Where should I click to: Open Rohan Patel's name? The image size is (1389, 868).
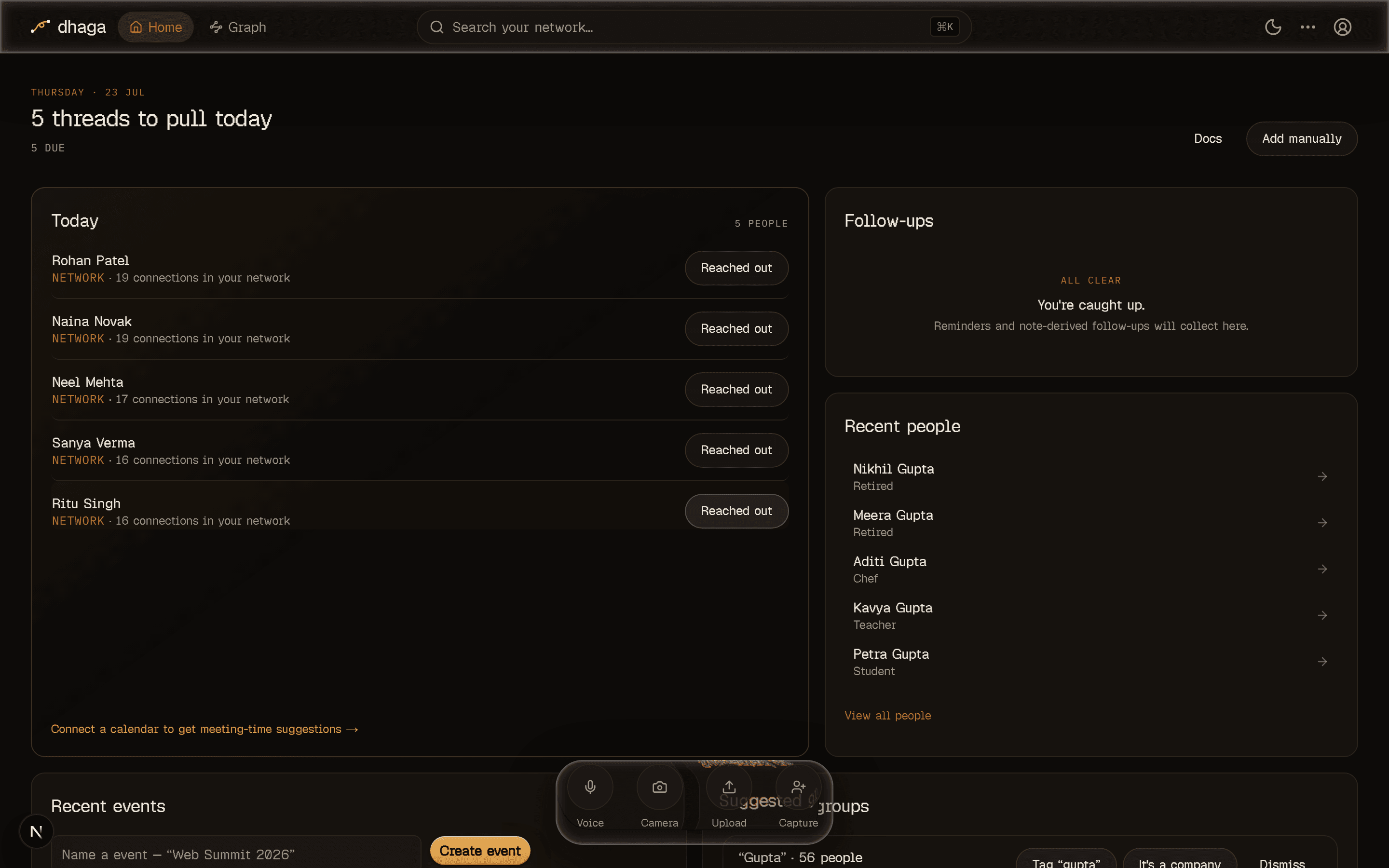pyautogui.click(x=91, y=260)
